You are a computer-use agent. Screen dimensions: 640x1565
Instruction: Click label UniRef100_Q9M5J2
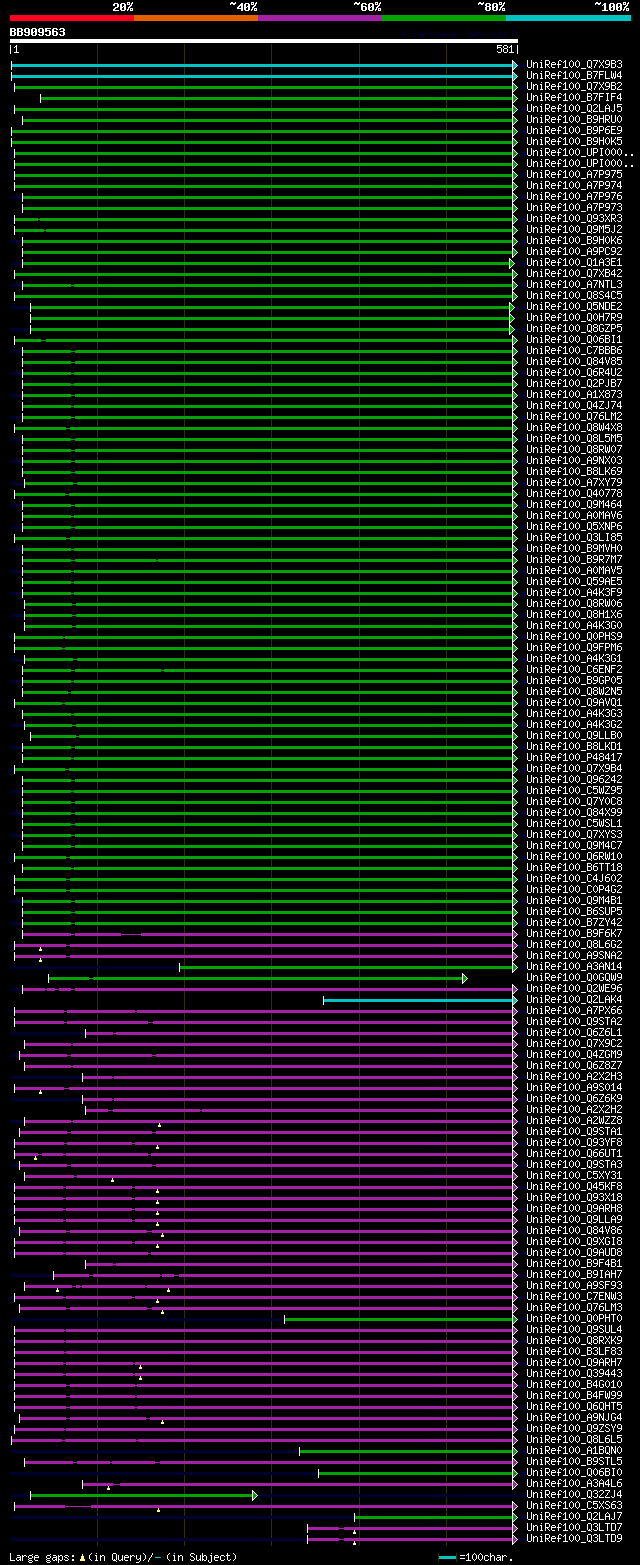[x=574, y=229]
